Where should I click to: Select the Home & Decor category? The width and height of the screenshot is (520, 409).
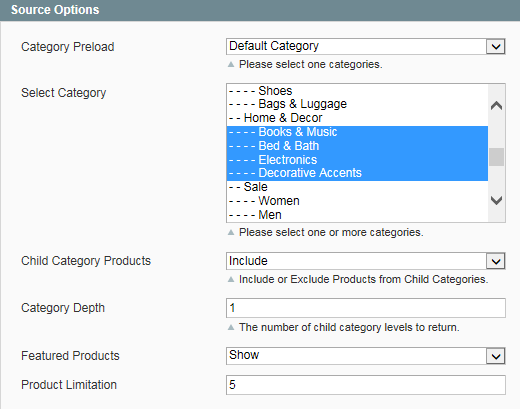[x=357, y=118]
